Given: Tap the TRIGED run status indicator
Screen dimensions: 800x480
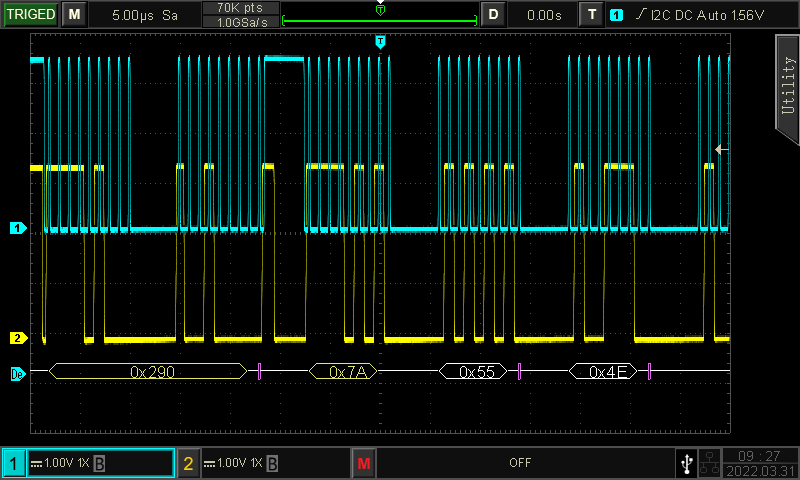Looking at the screenshot, I should pos(30,15).
